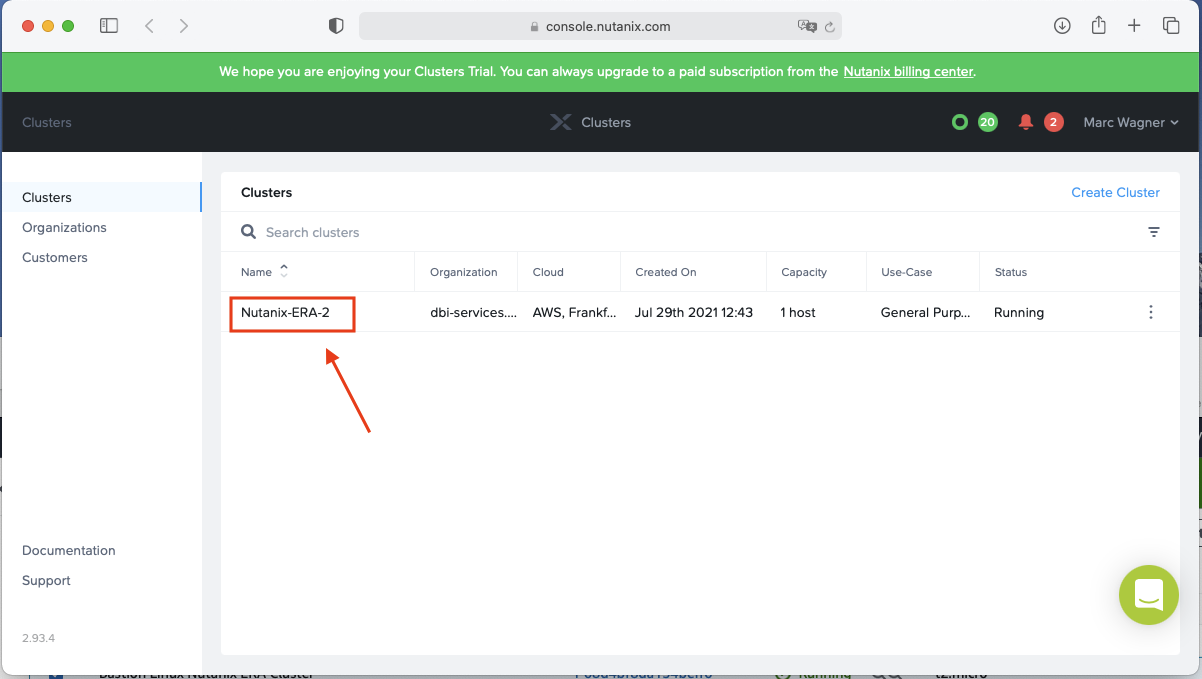The width and height of the screenshot is (1202, 679).
Task: Open the Documentation link
Action: click(x=69, y=550)
